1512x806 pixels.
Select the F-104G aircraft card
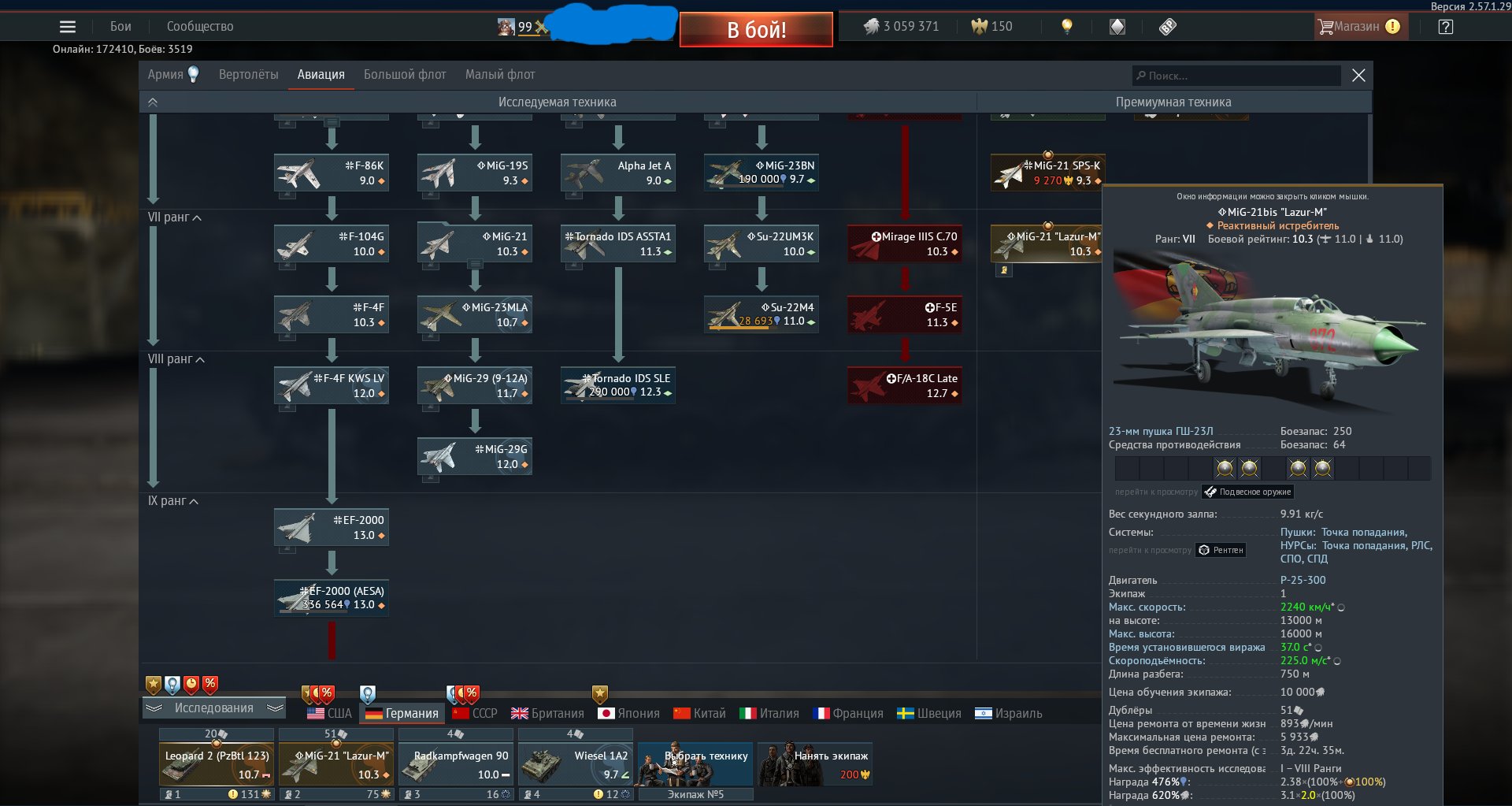click(x=332, y=244)
